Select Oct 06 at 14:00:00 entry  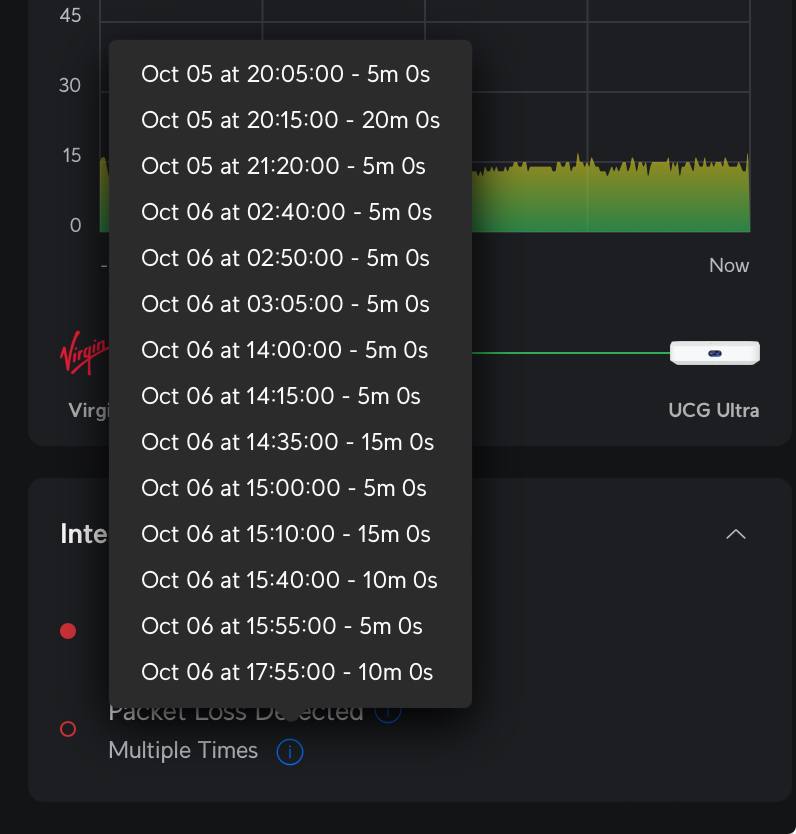[284, 350]
